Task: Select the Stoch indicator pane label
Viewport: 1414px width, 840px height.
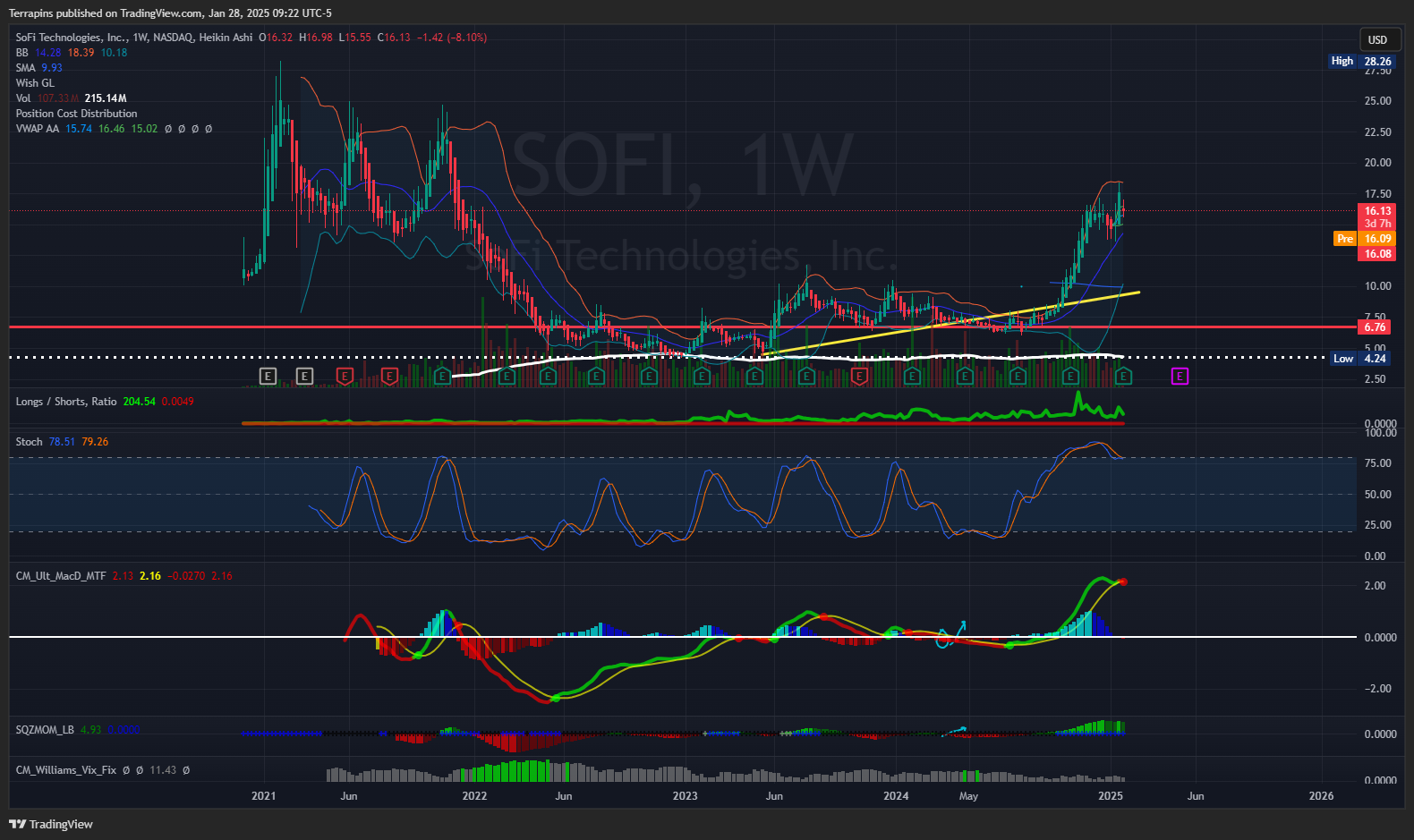Action: (x=29, y=442)
